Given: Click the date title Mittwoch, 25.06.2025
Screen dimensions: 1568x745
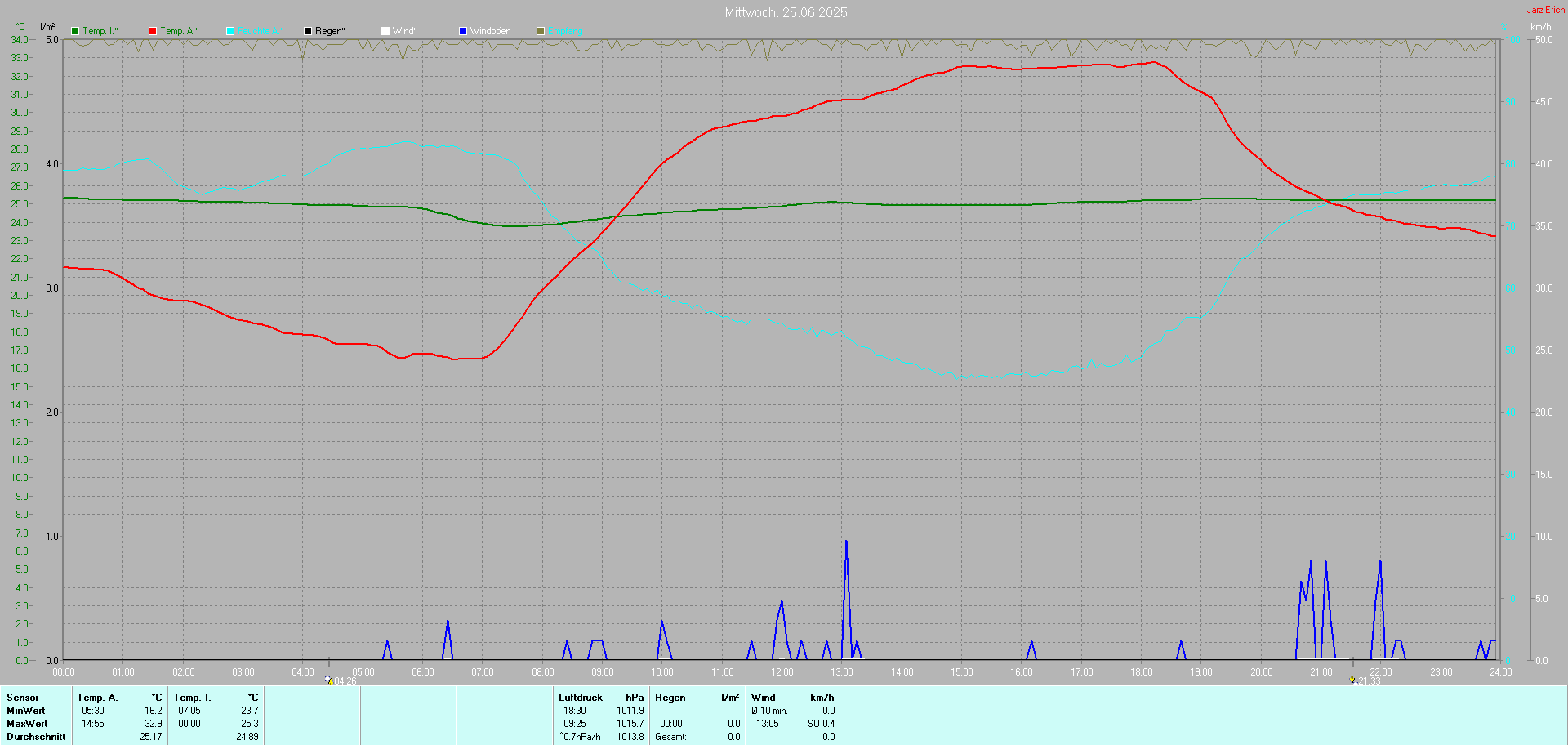Looking at the screenshot, I should [786, 12].
